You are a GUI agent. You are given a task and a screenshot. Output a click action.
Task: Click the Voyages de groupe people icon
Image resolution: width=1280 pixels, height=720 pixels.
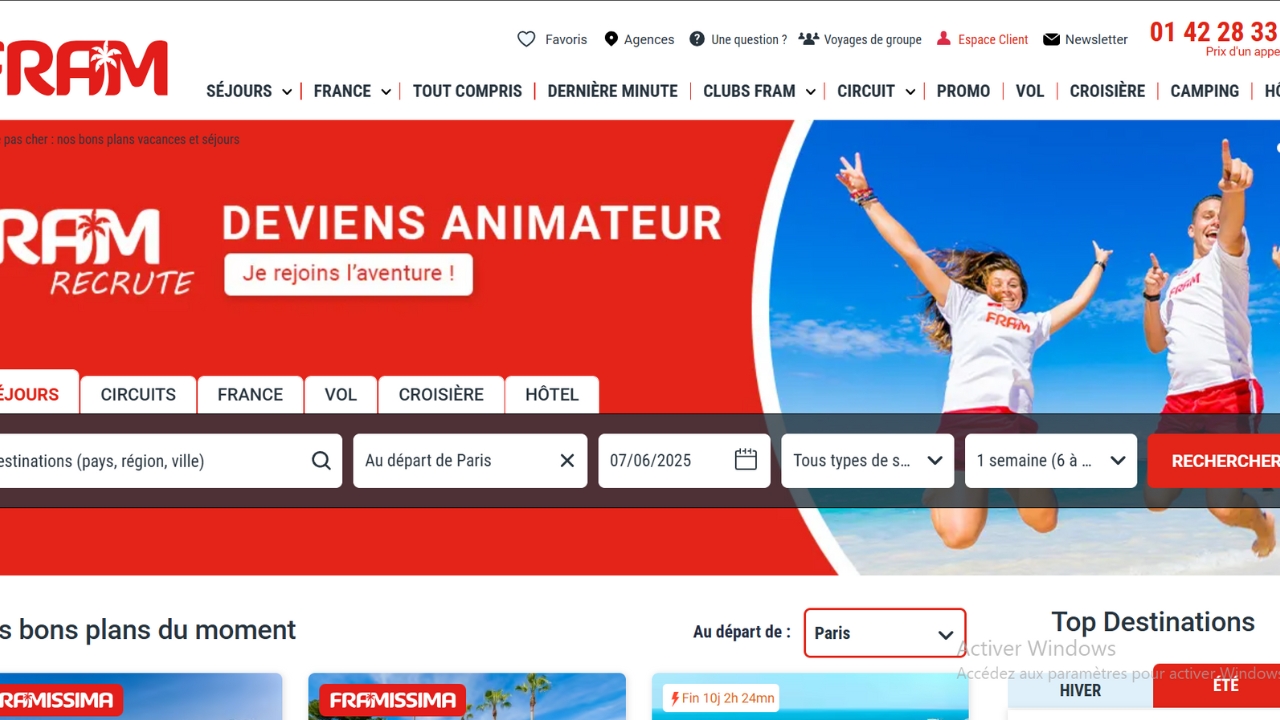pos(808,39)
